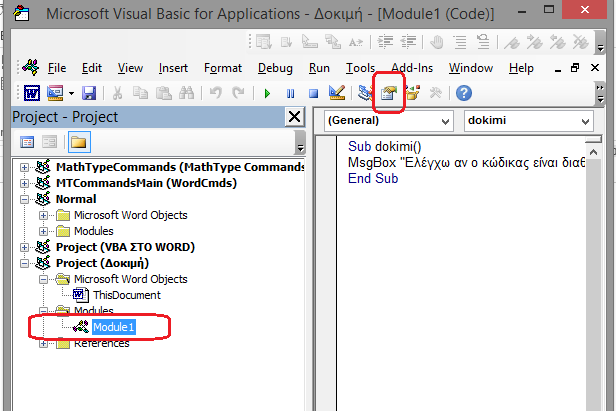Open the Format menu

coord(223,68)
